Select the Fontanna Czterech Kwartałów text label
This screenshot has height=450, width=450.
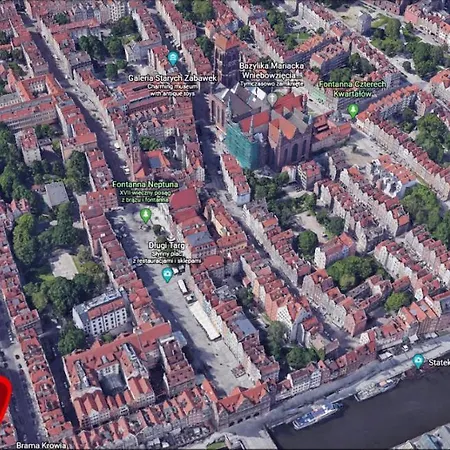353,89
